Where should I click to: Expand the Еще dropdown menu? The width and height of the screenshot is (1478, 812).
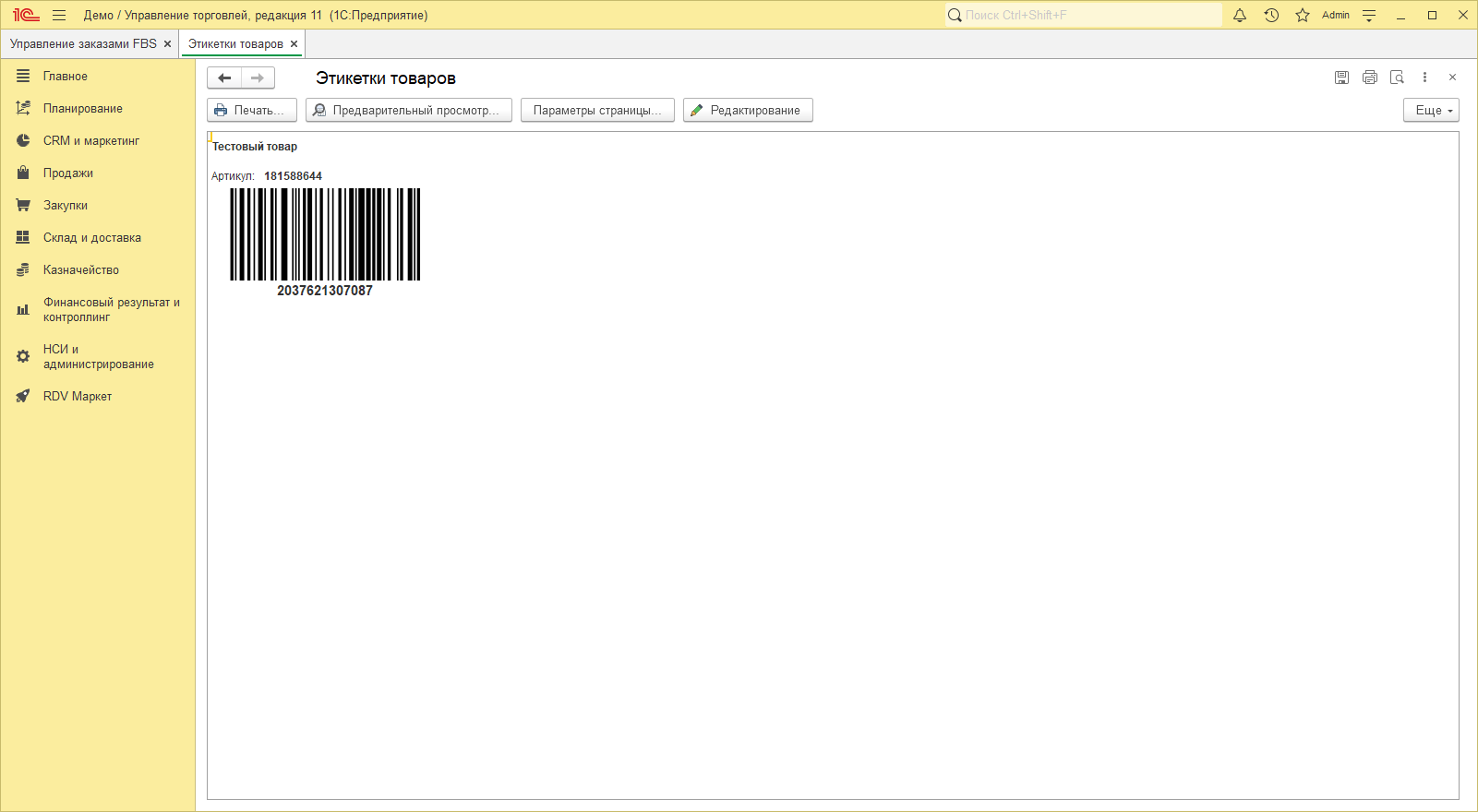pos(1431,110)
